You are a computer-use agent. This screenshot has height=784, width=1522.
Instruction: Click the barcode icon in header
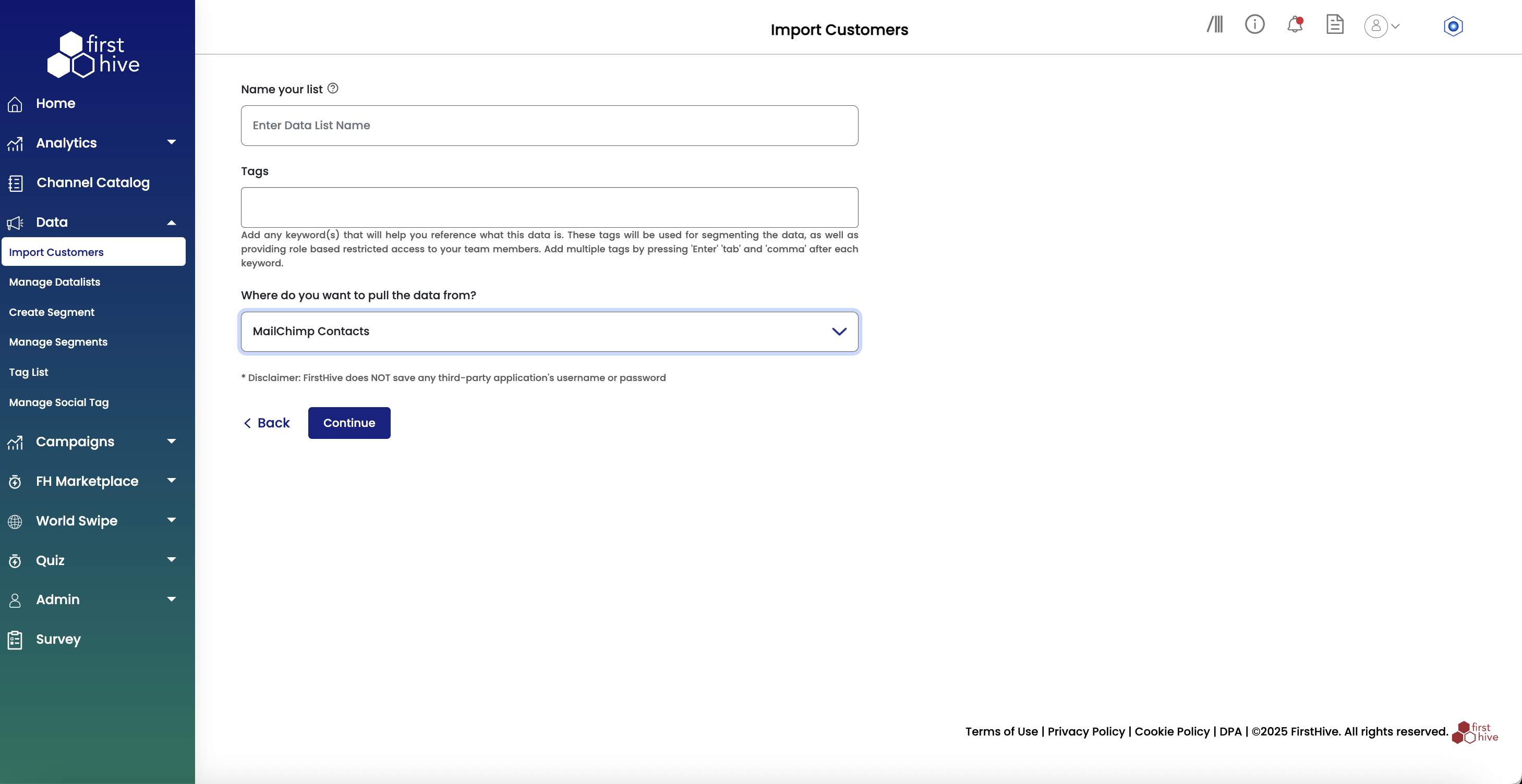[x=1215, y=24]
